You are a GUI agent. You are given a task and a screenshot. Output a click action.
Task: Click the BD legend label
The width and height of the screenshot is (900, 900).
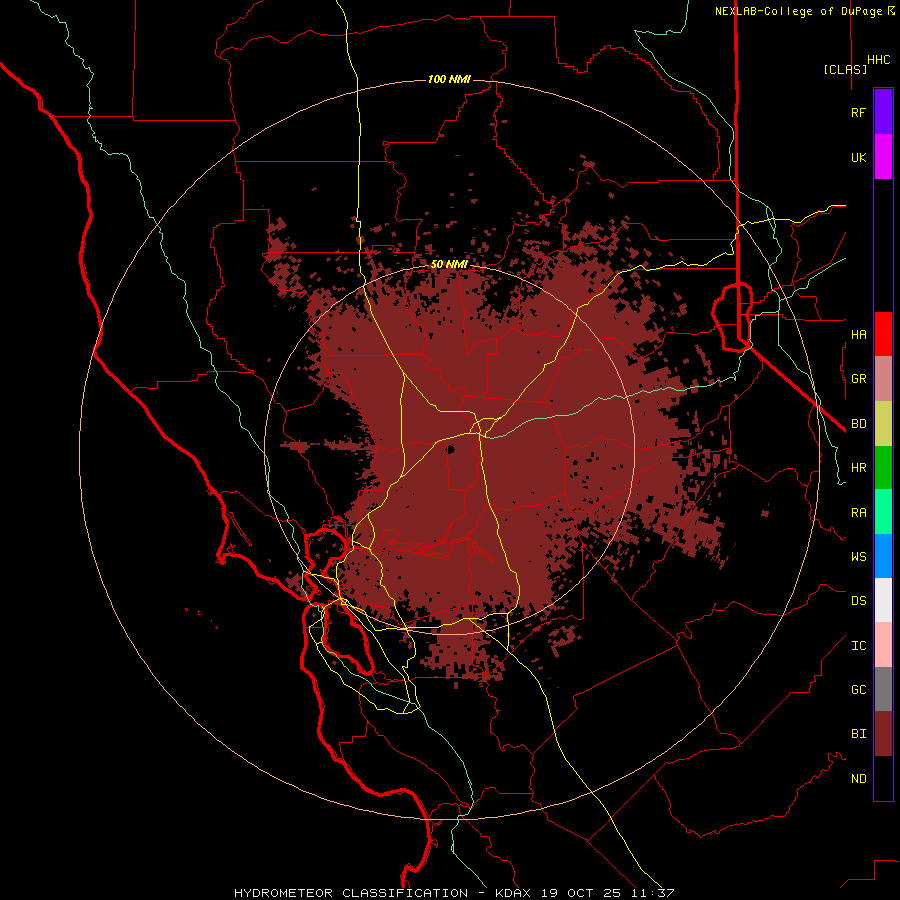(x=858, y=424)
